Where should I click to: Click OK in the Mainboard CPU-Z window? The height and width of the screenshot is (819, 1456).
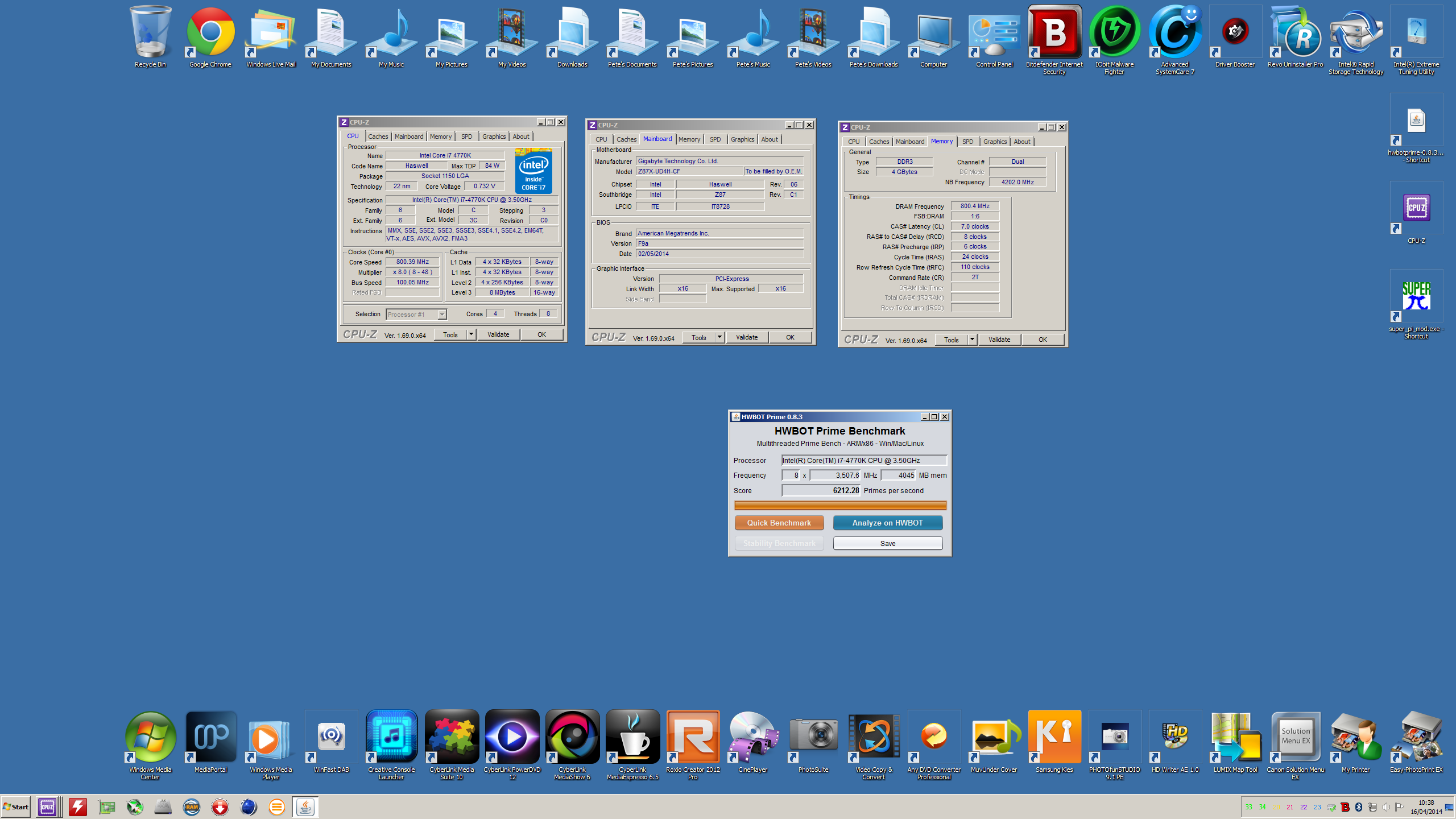pyautogui.click(x=790, y=337)
